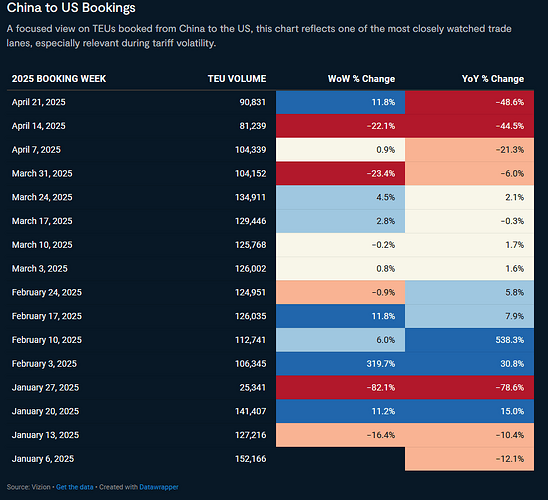
Task: Click the -12.1% YoY cell
Action: pyautogui.click(x=469, y=459)
